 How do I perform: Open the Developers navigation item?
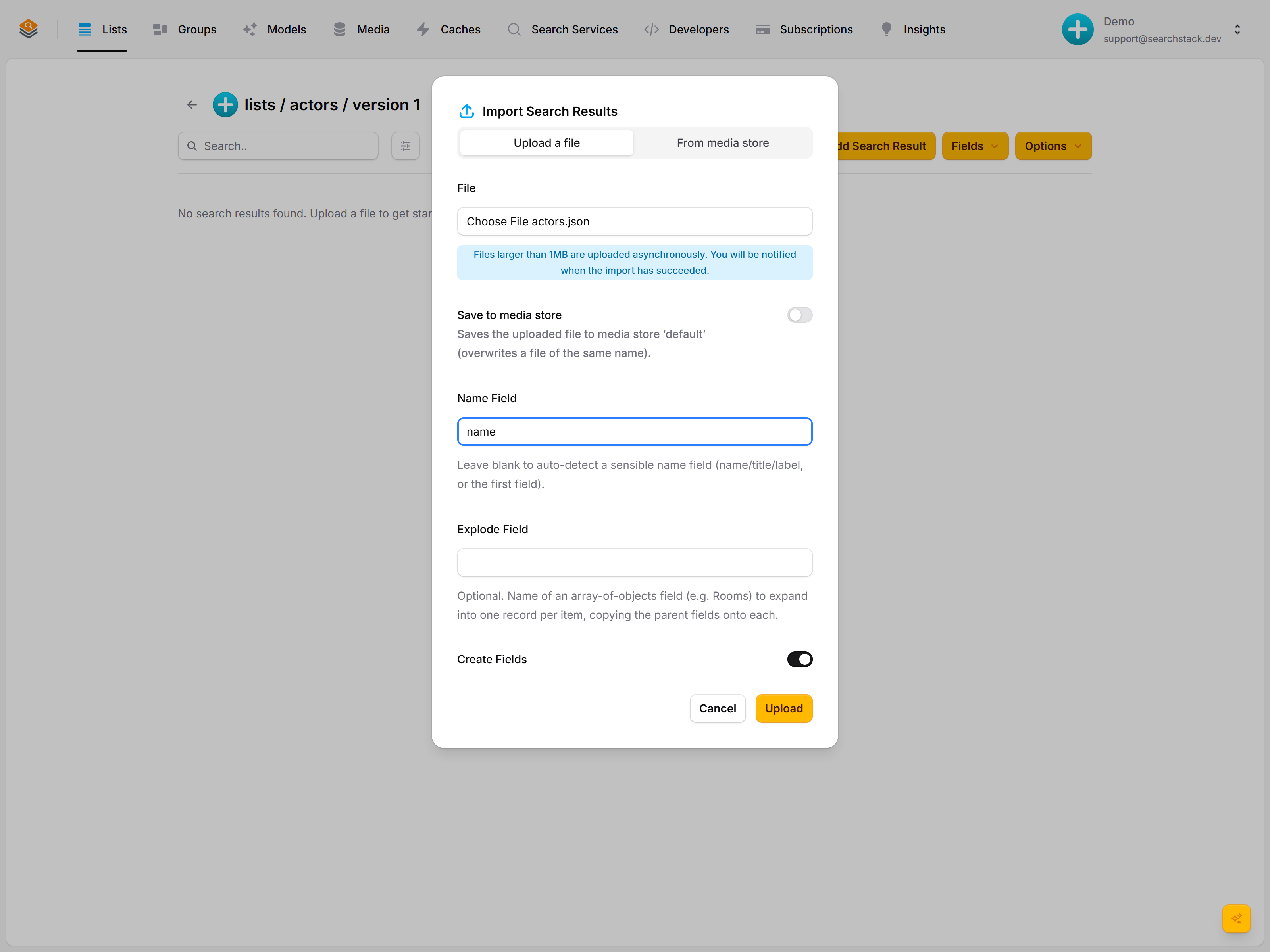point(686,29)
